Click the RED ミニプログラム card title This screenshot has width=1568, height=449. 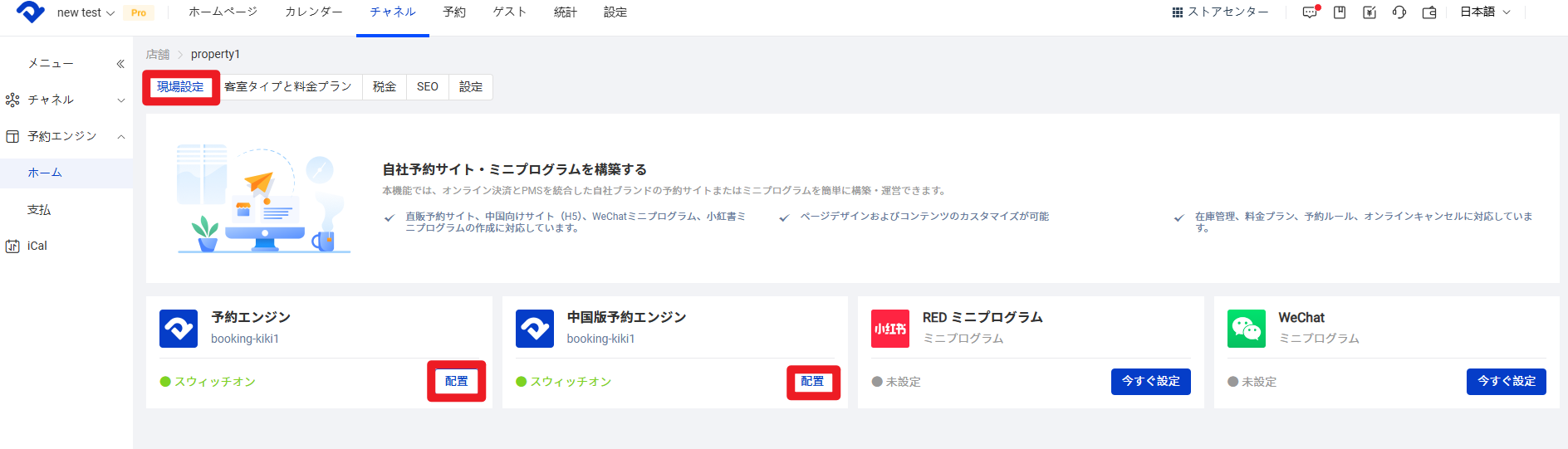(982, 318)
